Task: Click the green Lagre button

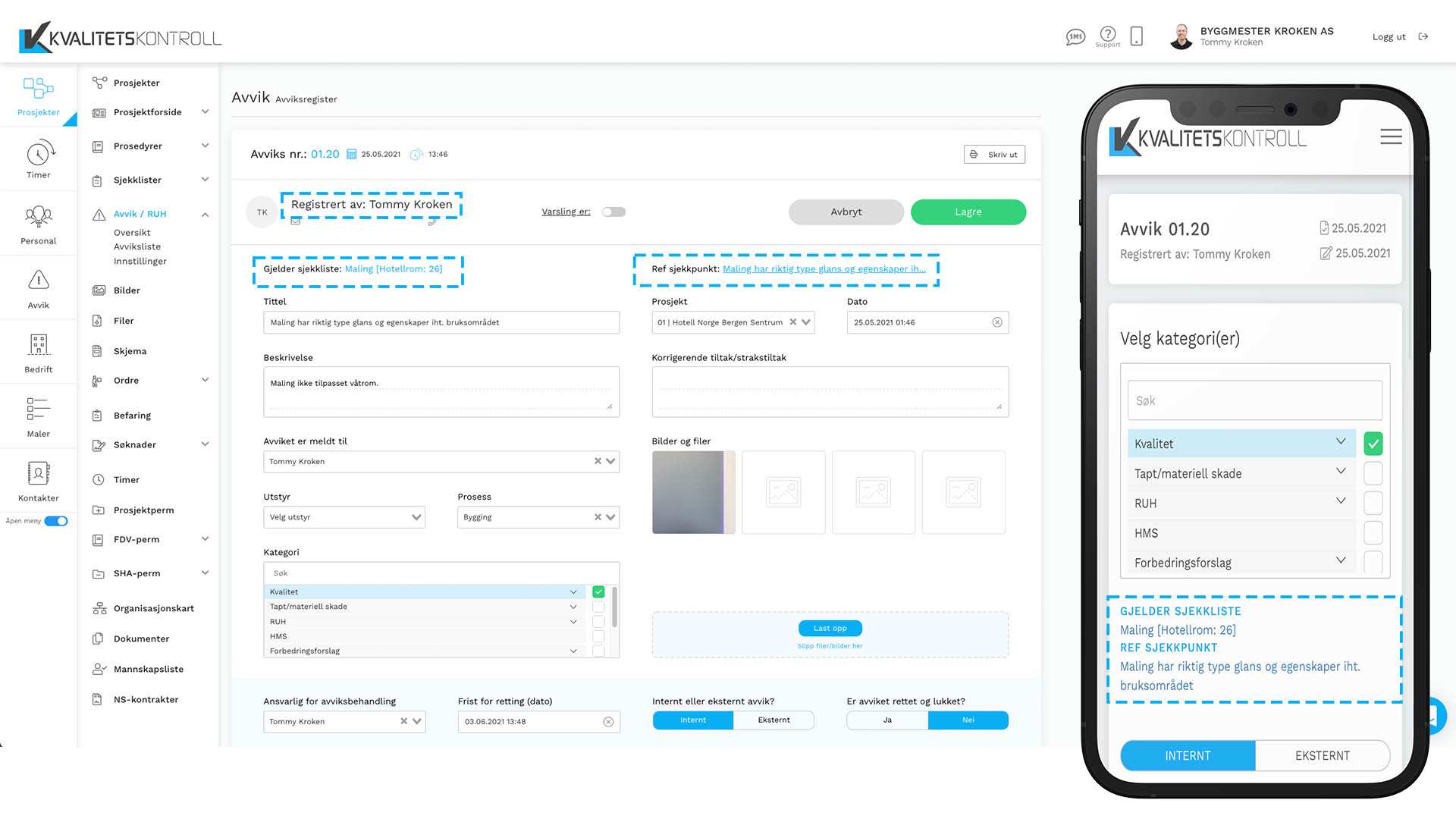Action: [968, 212]
